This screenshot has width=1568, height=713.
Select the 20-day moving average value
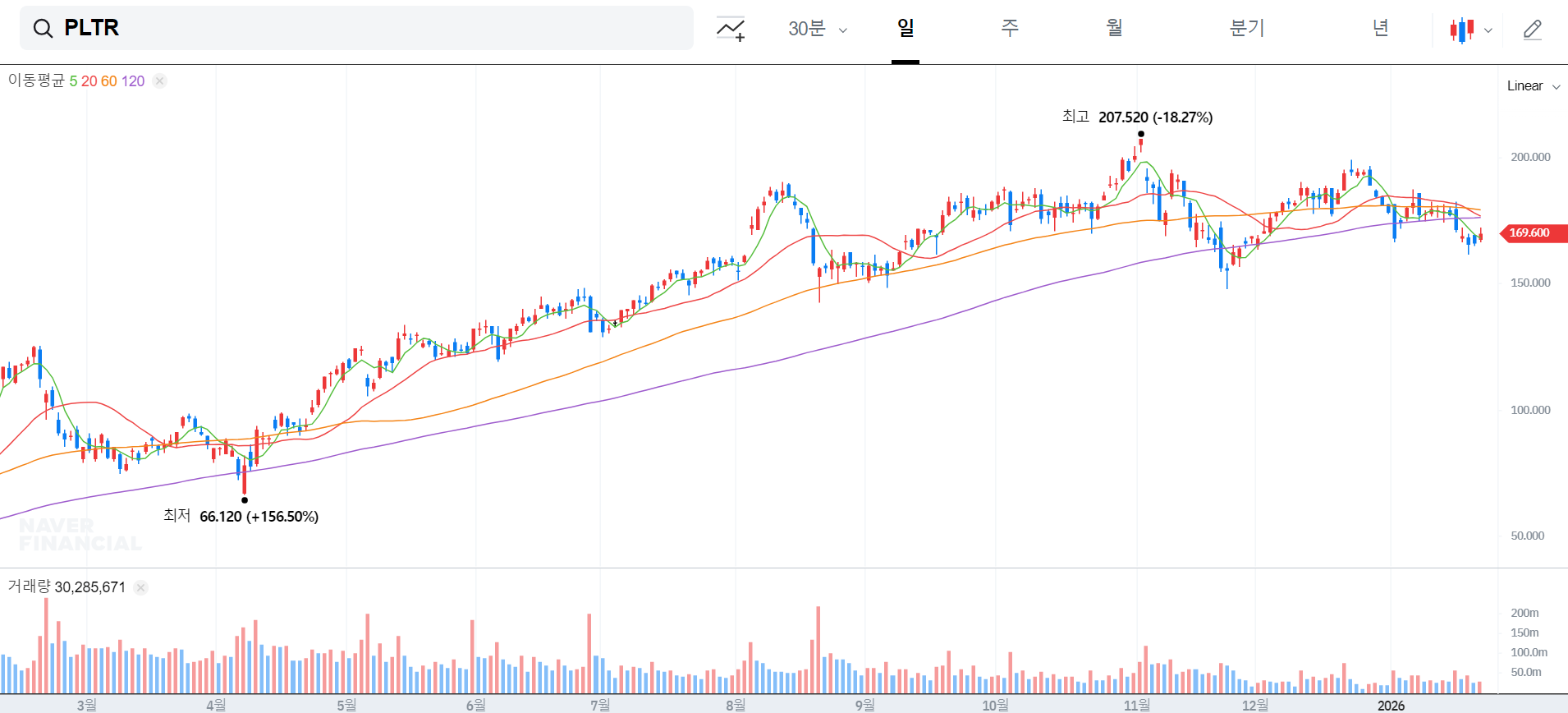coord(89,81)
